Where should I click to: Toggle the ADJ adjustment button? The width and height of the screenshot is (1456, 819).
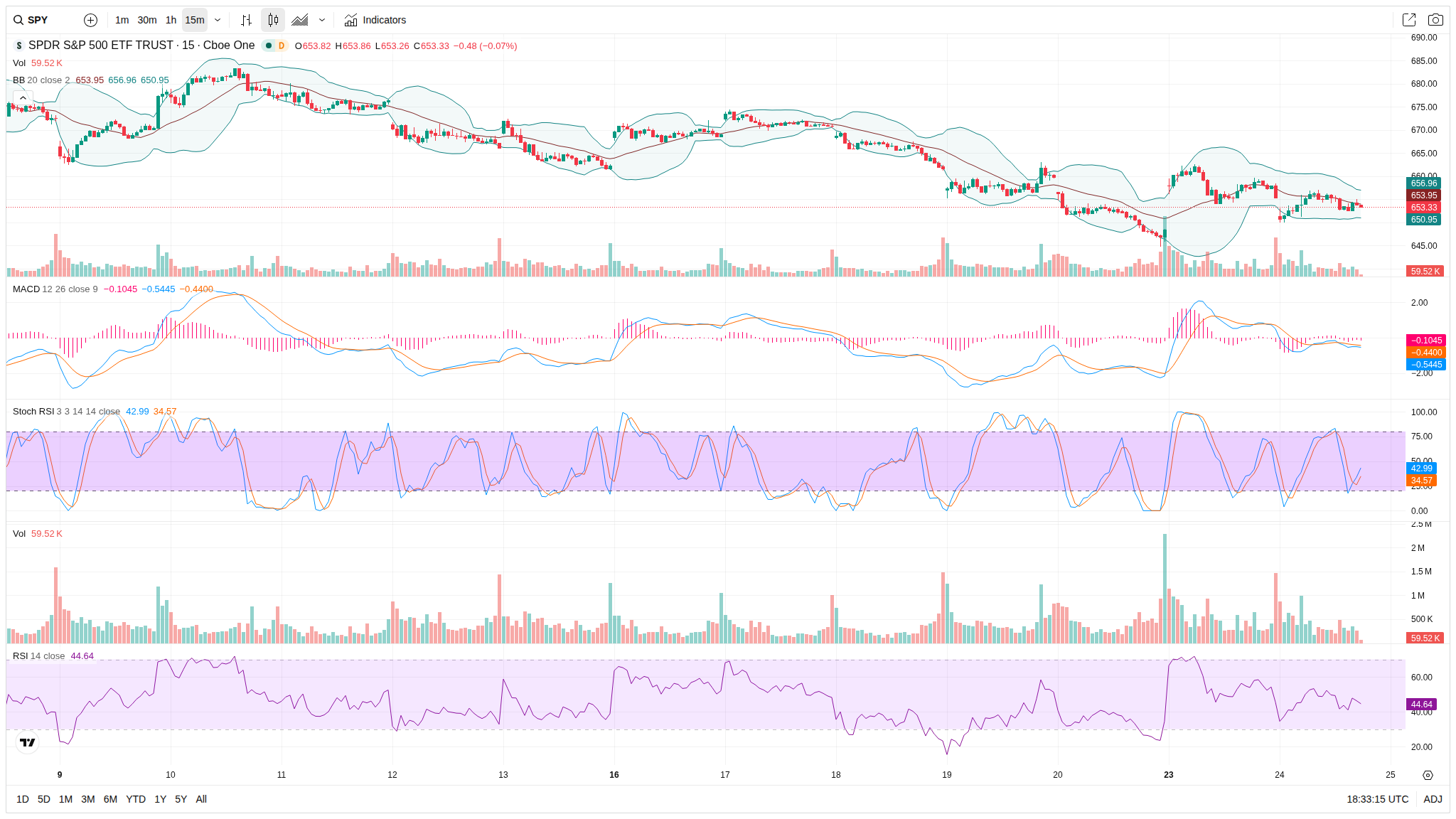point(1433,799)
